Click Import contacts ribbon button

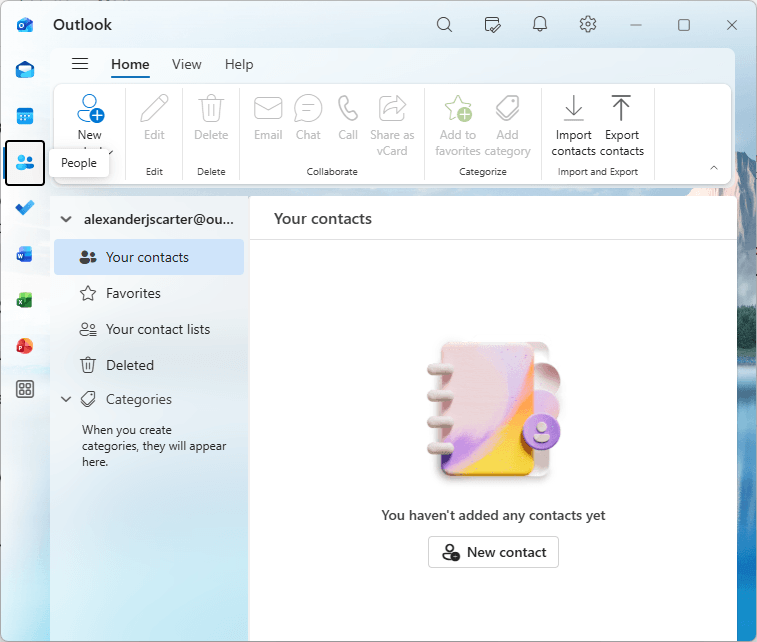574,126
